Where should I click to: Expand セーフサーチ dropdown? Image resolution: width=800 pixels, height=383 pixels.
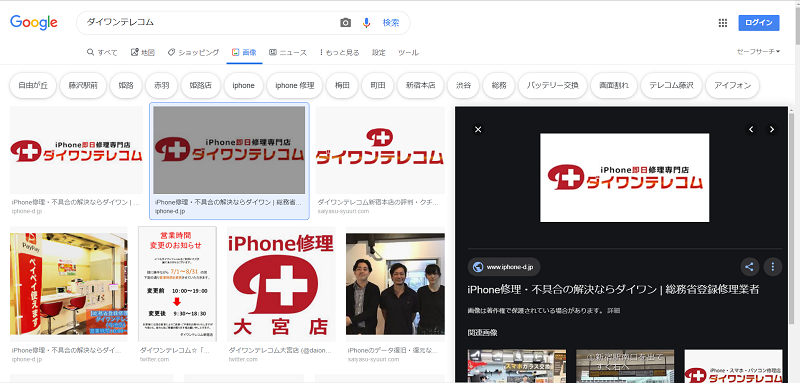tap(758, 52)
